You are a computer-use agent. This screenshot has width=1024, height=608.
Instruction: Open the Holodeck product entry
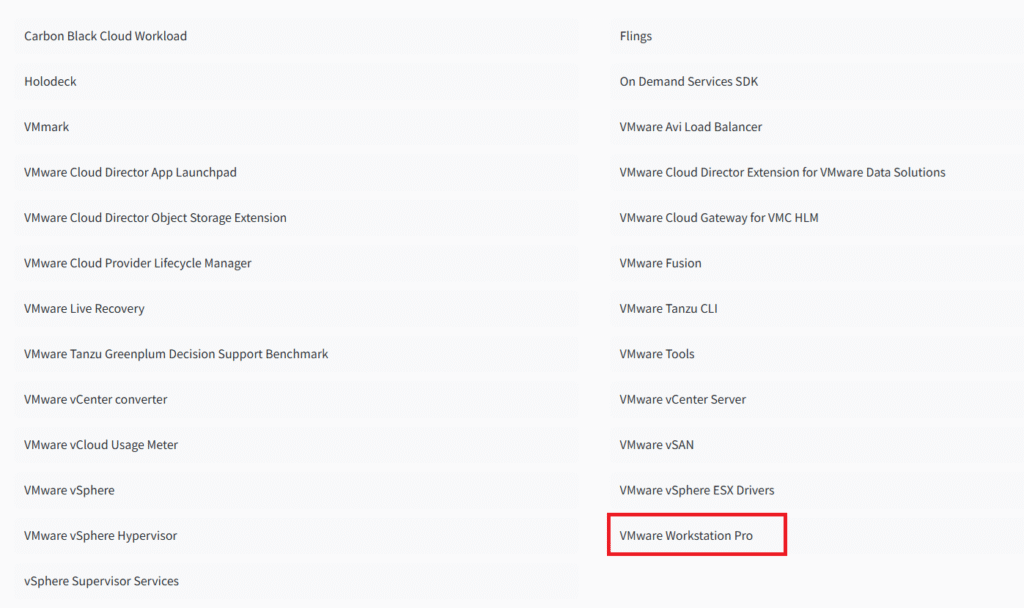pos(50,81)
